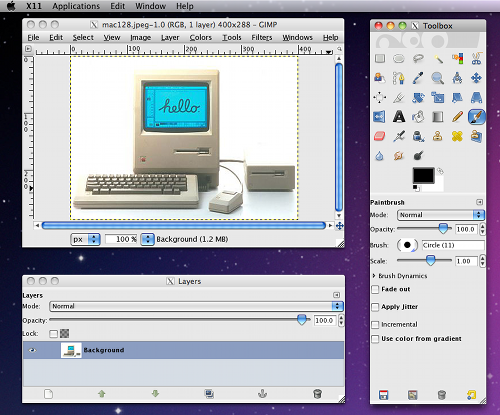Hide the Background layer via eye icon
Screen dimensions: 500x415
[x=32, y=350]
